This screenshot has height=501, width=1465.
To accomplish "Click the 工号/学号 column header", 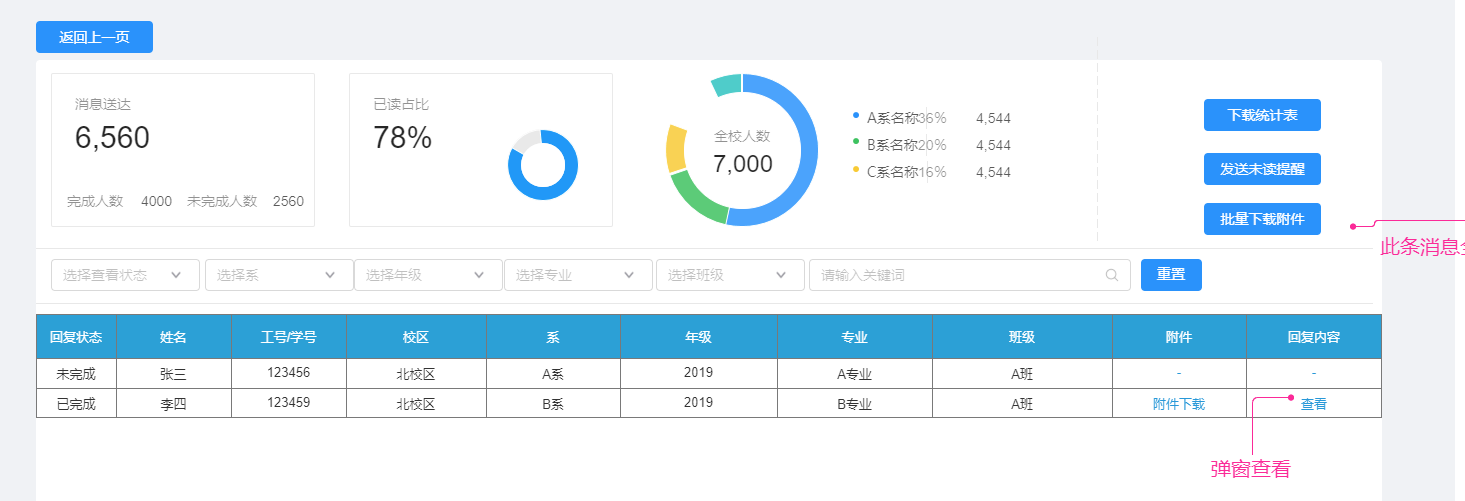I will click(289, 337).
